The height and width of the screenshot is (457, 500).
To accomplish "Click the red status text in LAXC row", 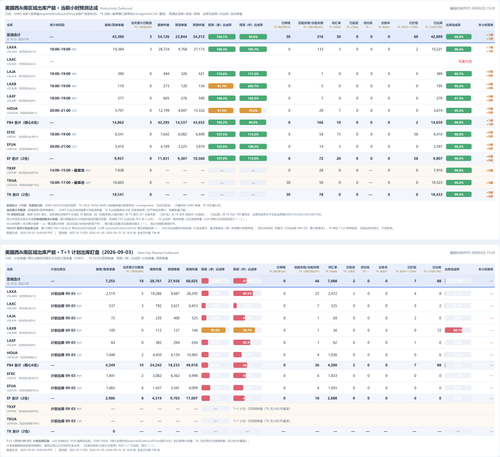I will click(x=465, y=61).
